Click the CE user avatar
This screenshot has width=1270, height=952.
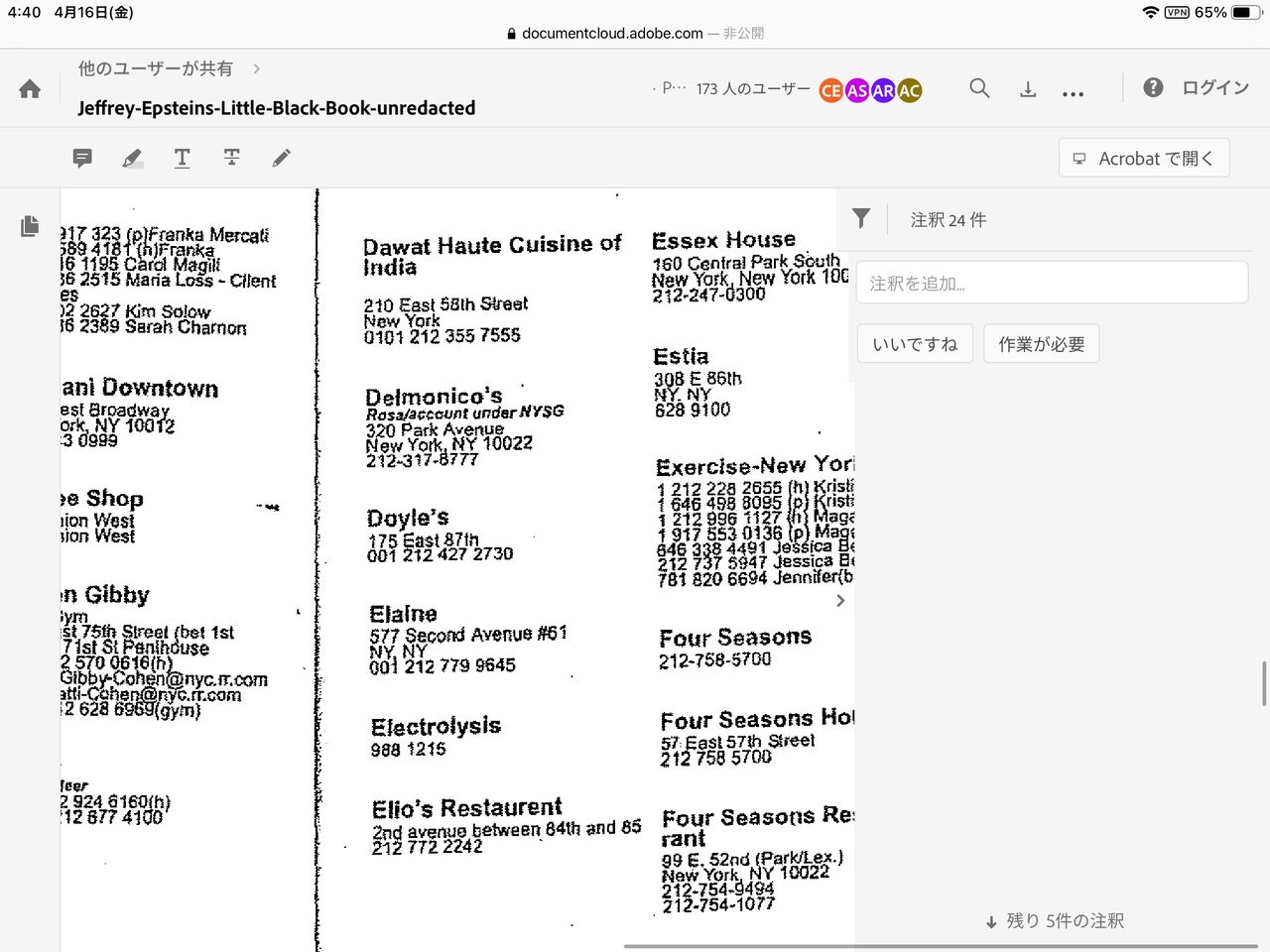(x=831, y=90)
